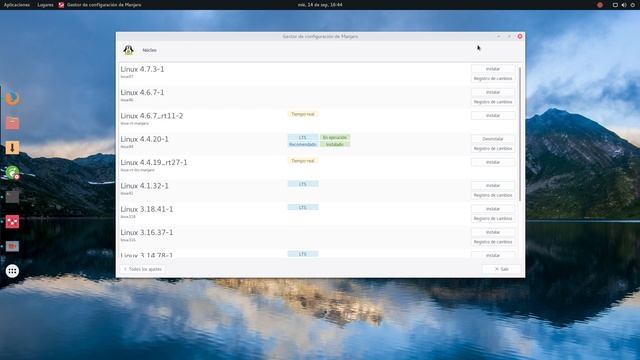Click the En ejecución badge
The image size is (640, 360).
[335, 137]
